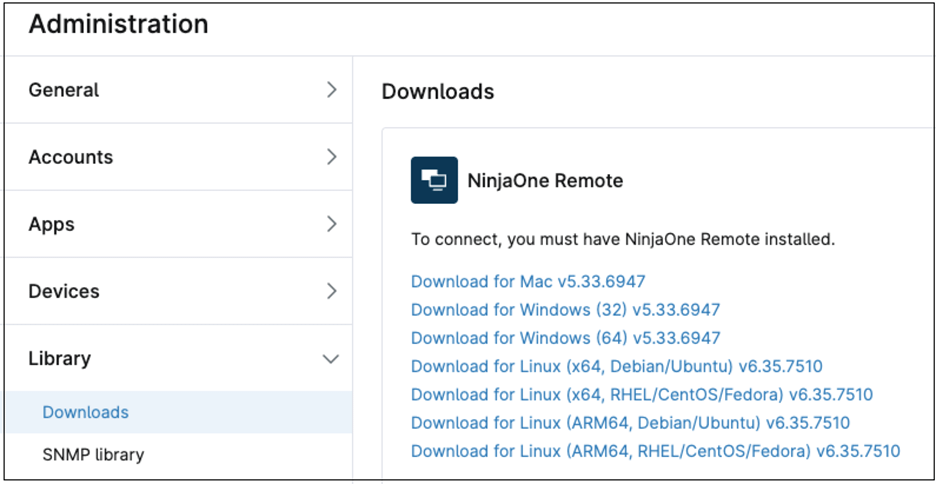The width and height of the screenshot is (936, 484).
Task: Open the Apps menu item
Action: pos(178,224)
